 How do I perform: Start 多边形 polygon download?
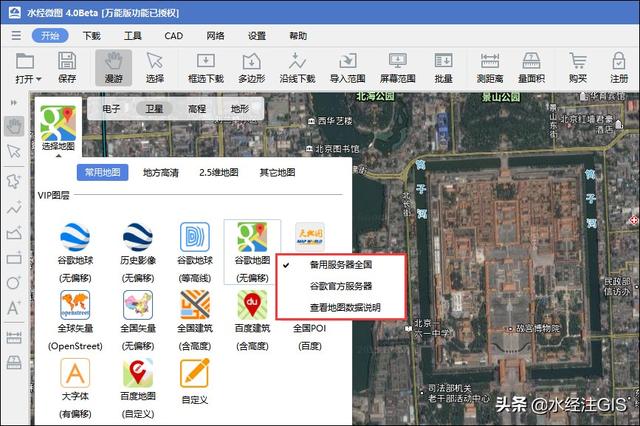(251, 68)
